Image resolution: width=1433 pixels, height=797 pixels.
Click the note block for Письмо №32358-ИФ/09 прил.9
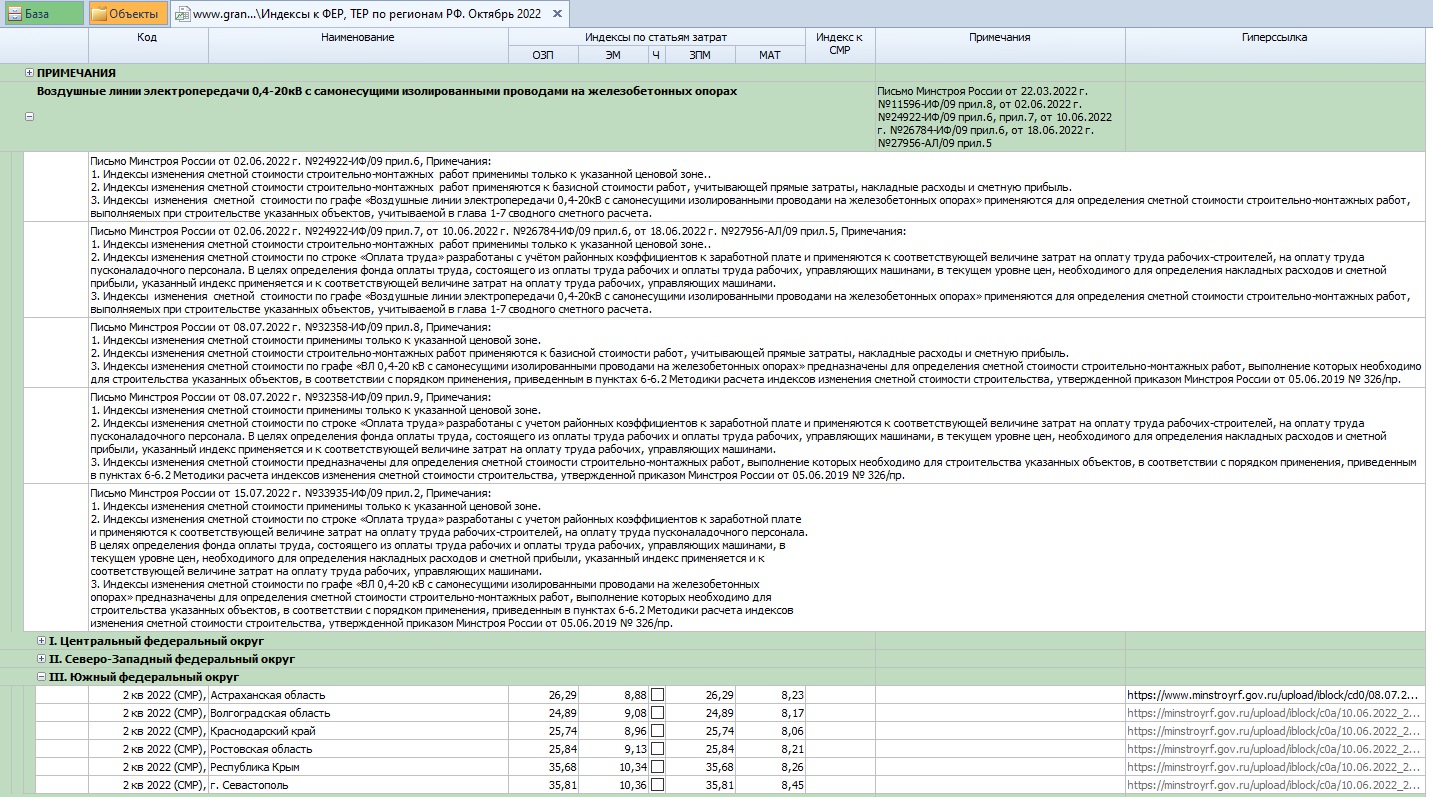(756, 436)
